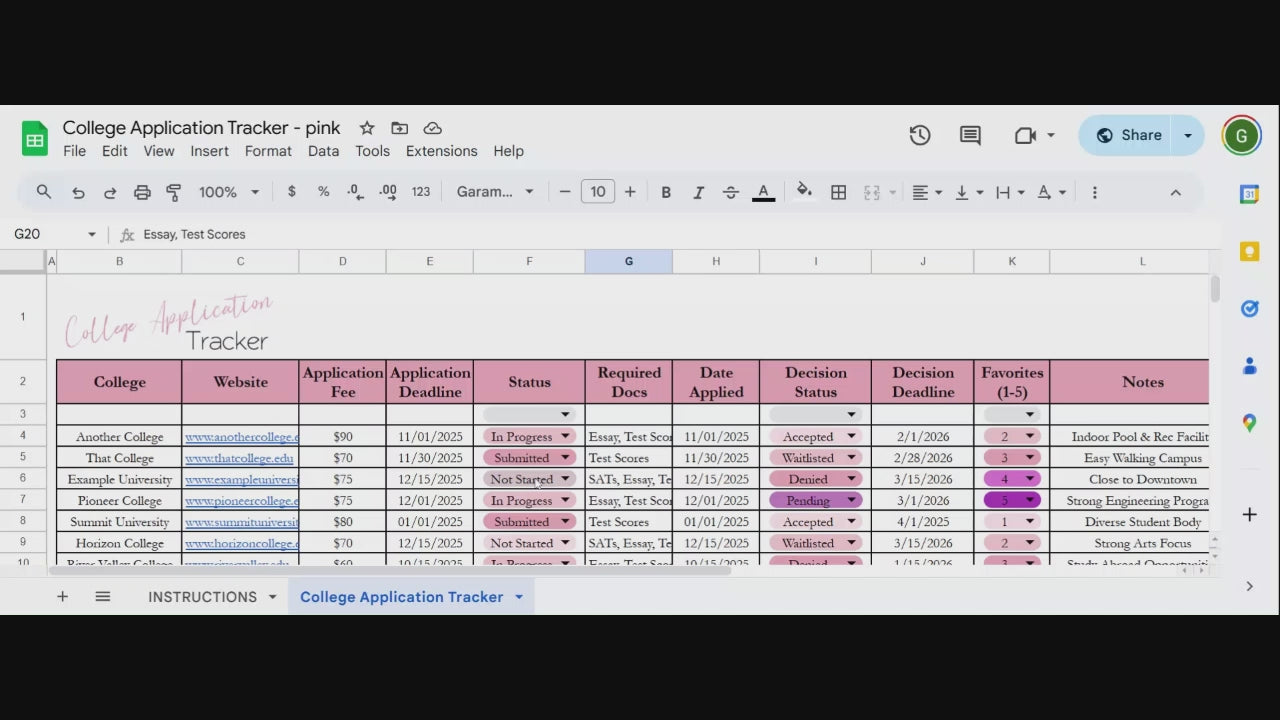Click the borders icon in toolbar
The width and height of the screenshot is (1280, 720).
(839, 192)
